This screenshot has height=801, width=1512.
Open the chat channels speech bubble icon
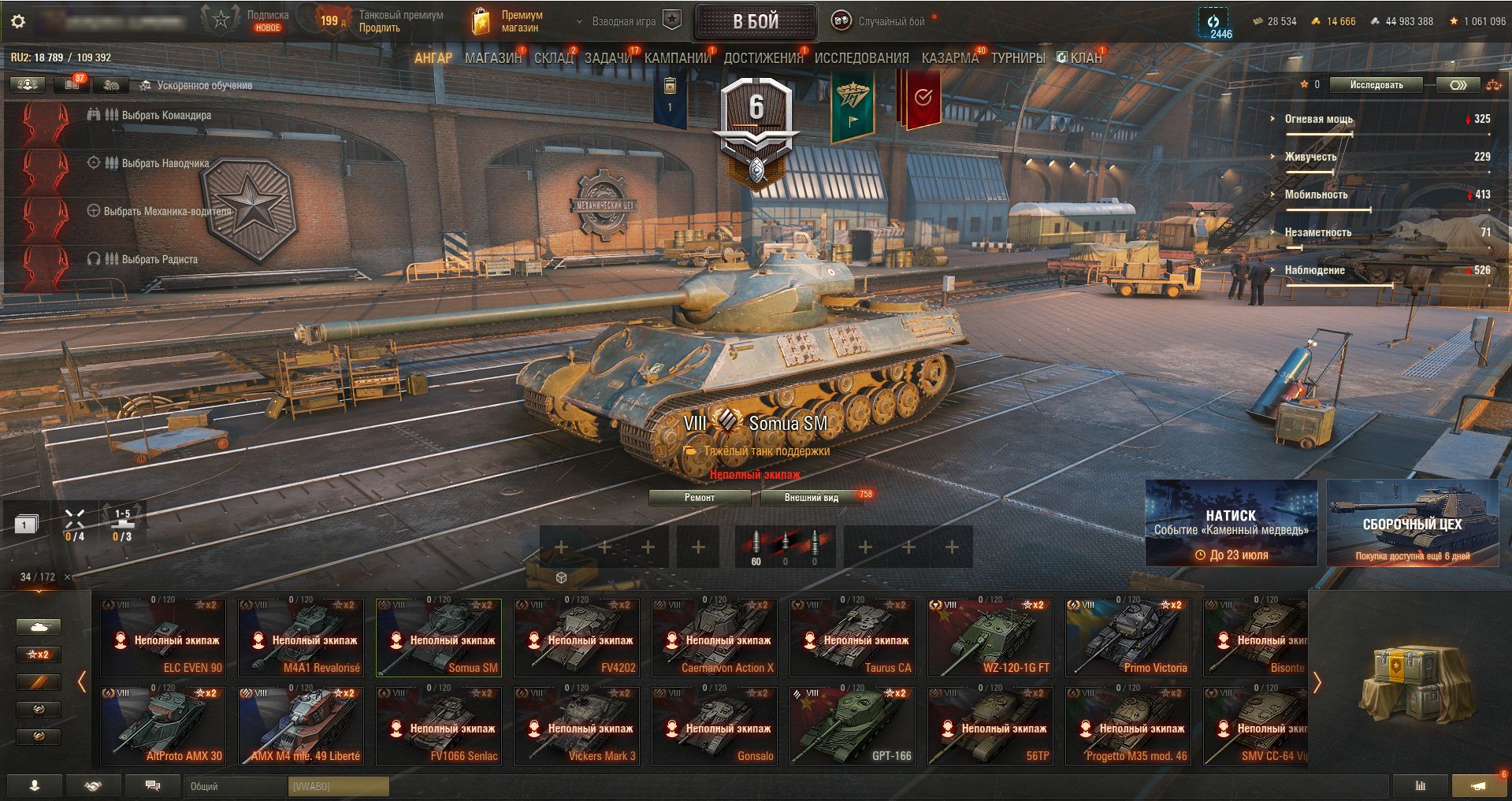click(153, 785)
